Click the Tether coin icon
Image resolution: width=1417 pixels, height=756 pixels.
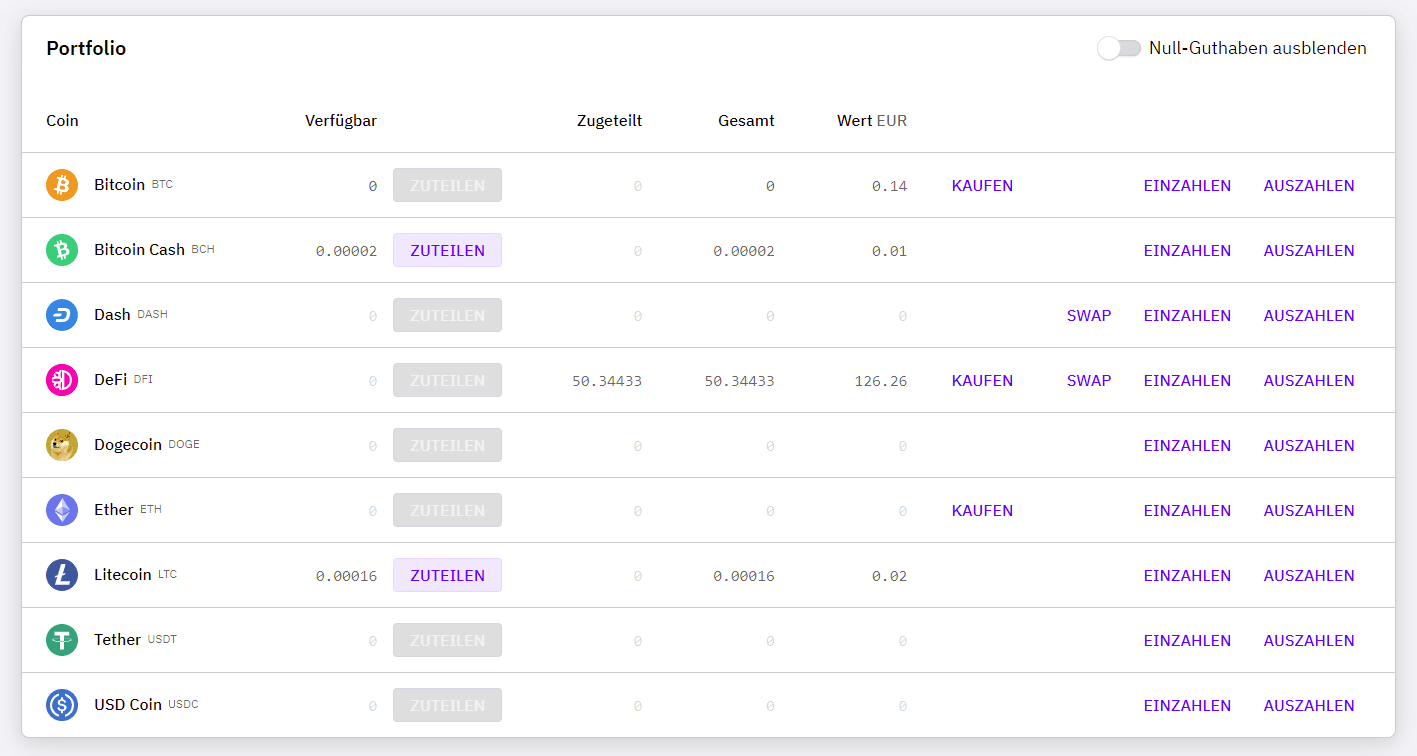tap(62, 640)
